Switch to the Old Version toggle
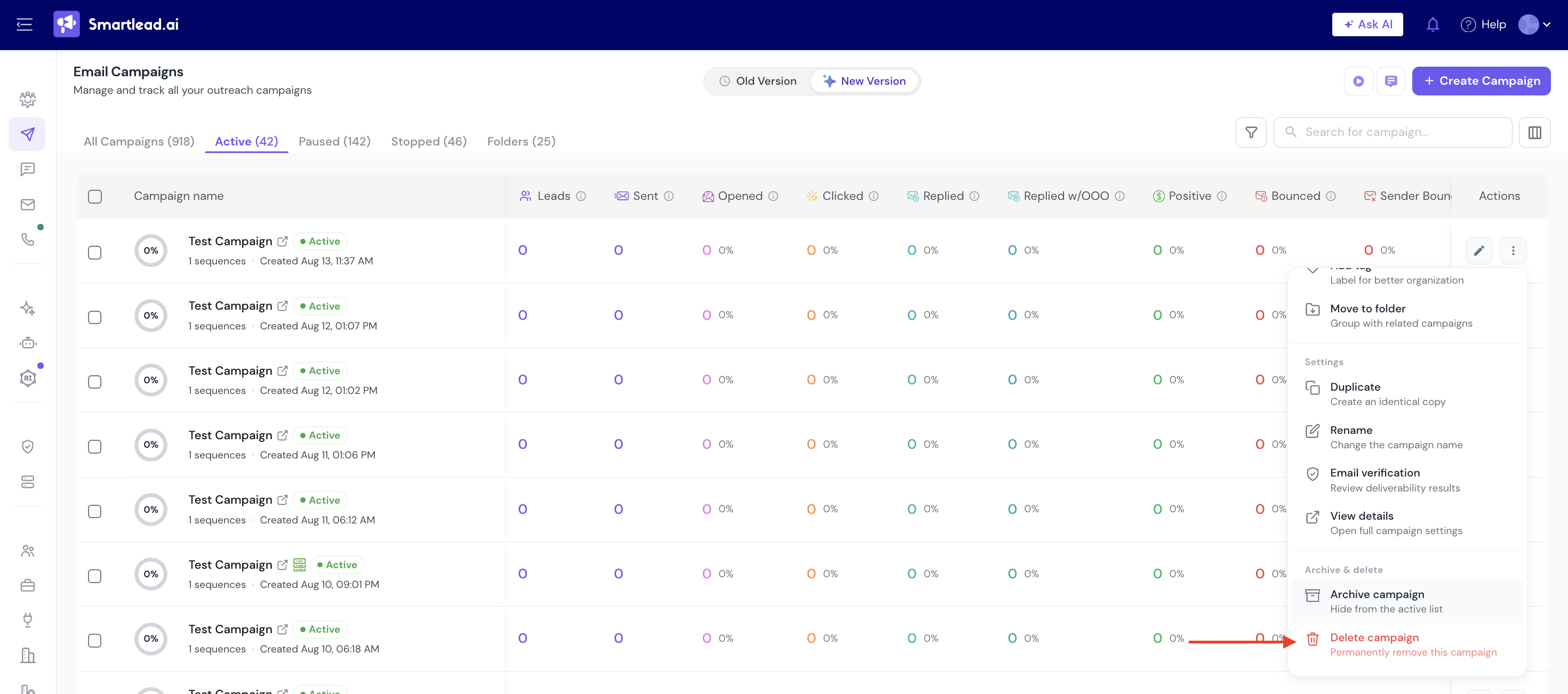1568x694 pixels. click(758, 81)
